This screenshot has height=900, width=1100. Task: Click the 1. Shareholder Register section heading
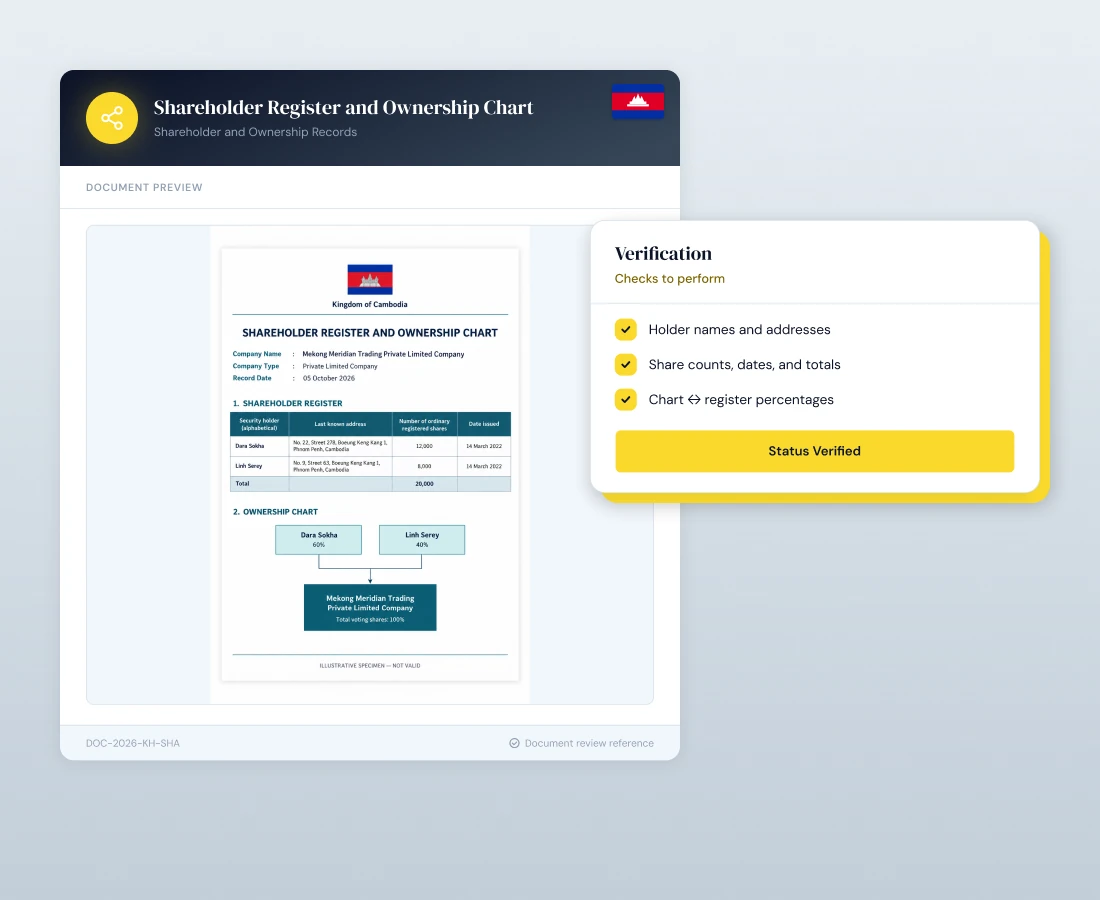point(288,403)
